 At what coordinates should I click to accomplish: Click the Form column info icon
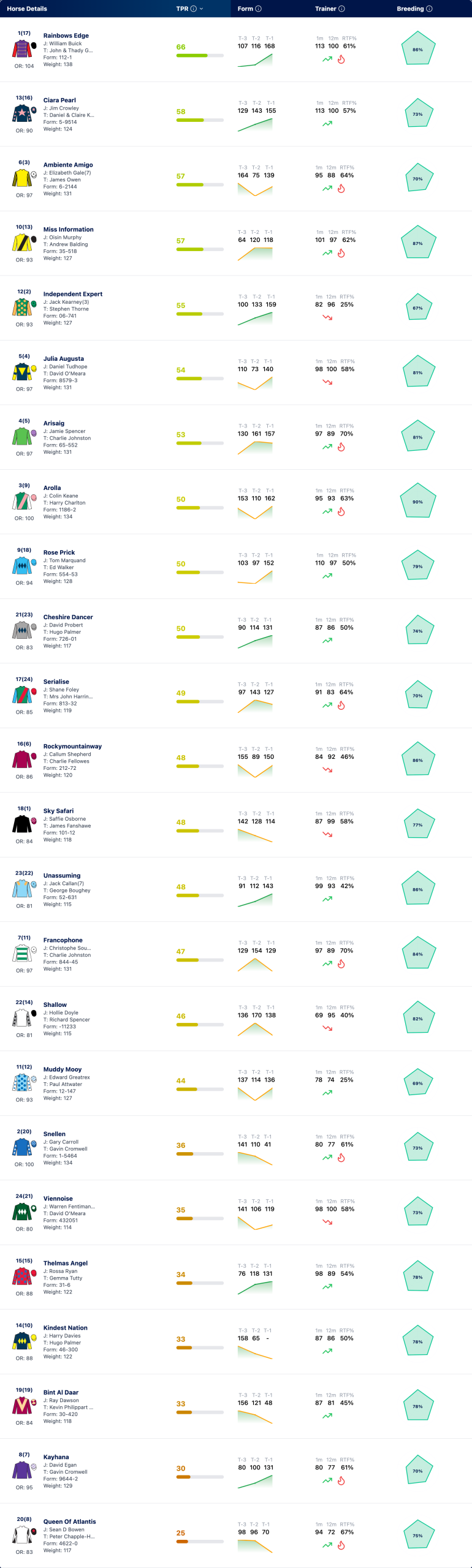tap(258, 9)
